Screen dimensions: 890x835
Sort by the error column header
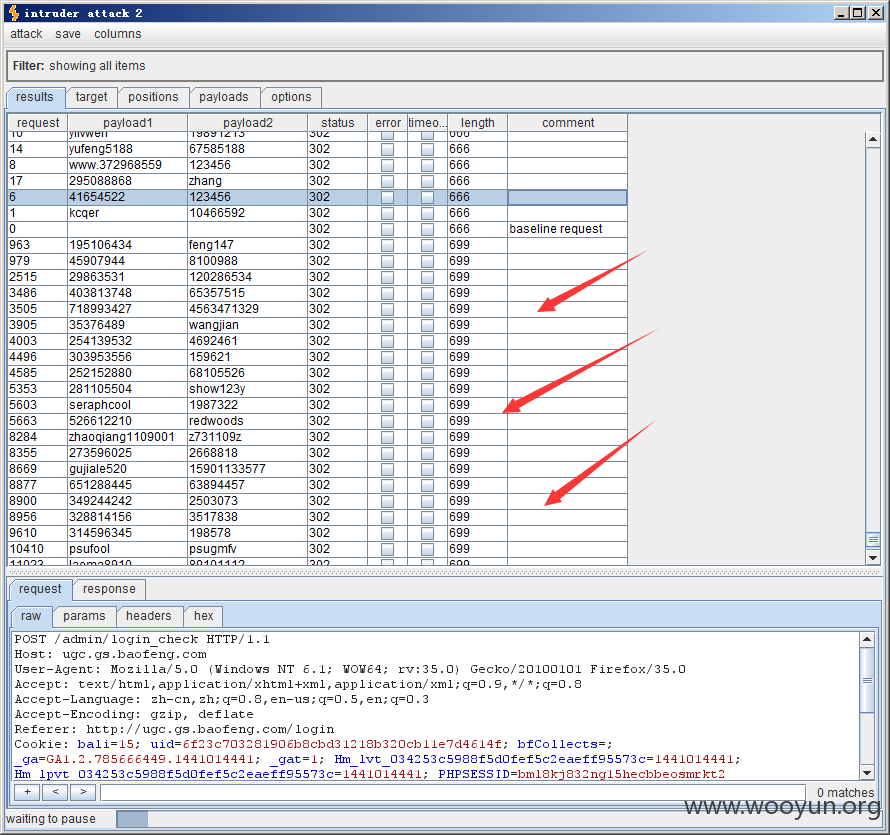tap(388, 123)
